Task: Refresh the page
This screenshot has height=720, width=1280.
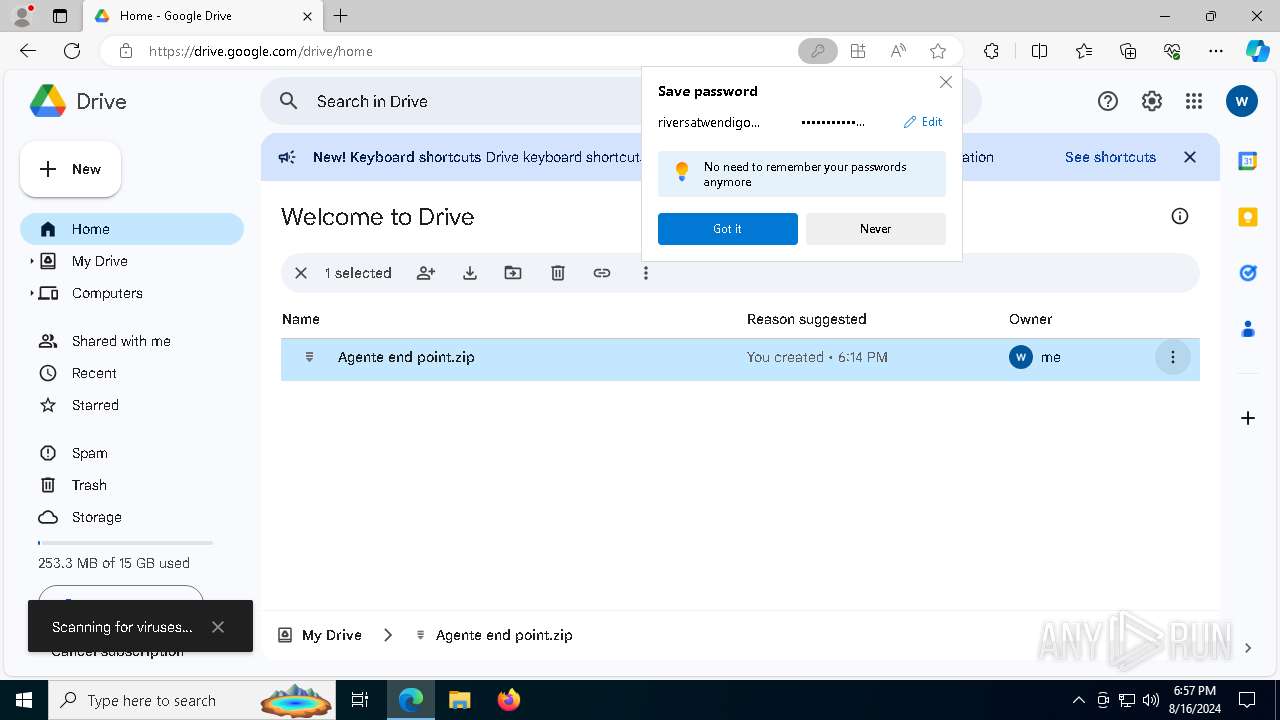Action: (72, 51)
